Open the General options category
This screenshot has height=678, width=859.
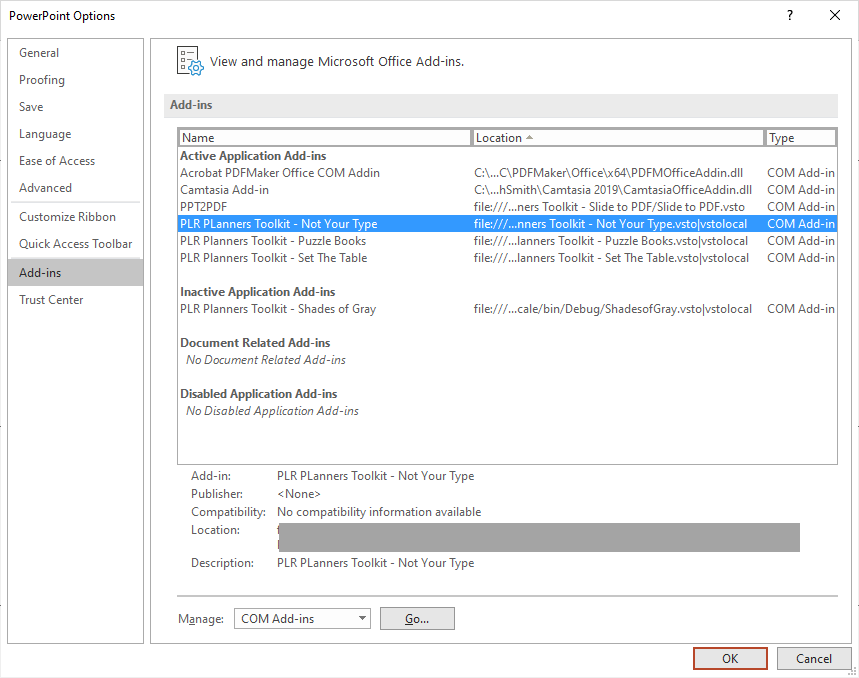coord(39,53)
